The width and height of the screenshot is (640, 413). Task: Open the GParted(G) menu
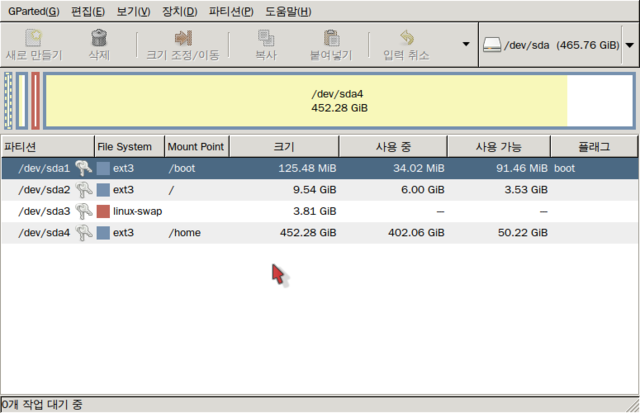pos(34,11)
